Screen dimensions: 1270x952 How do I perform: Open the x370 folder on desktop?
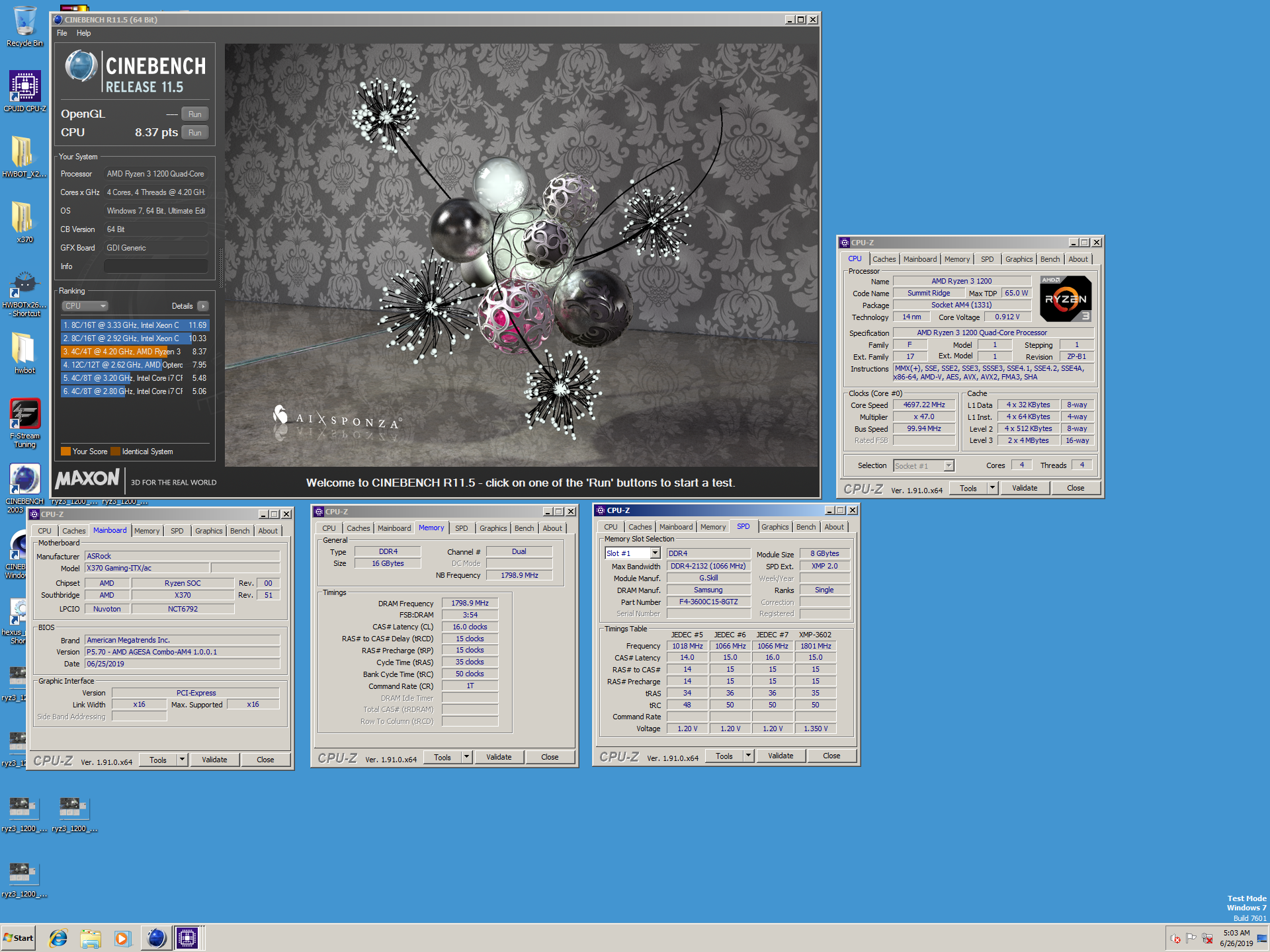(24, 221)
